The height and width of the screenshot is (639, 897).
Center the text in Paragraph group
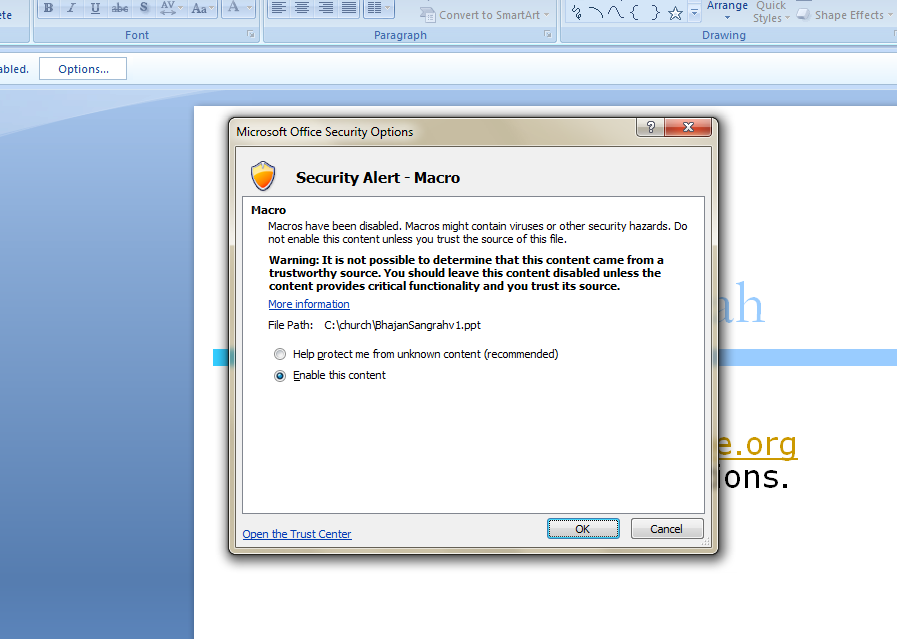point(302,8)
